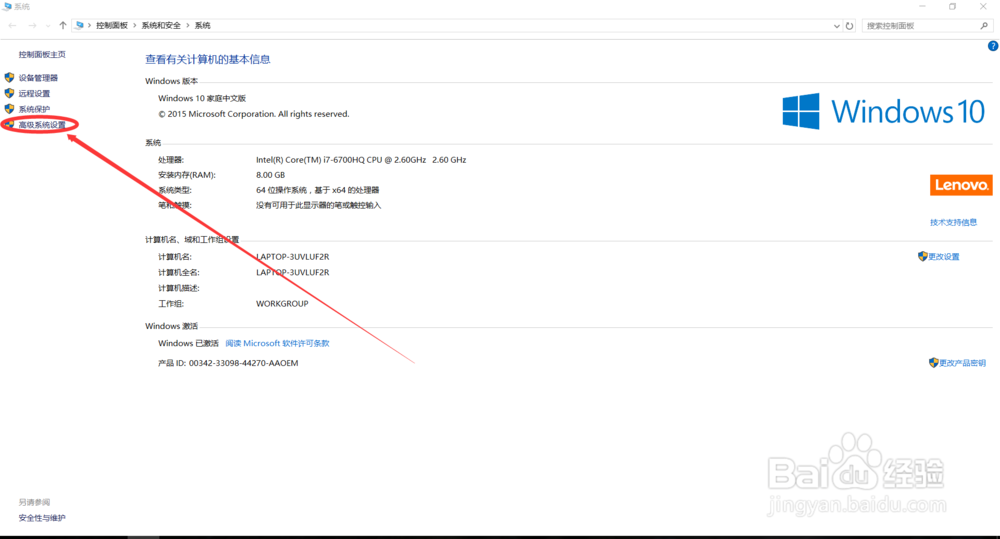The image size is (1000, 539).
Task: Go up one folder level arrow
Action: click(62, 26)
